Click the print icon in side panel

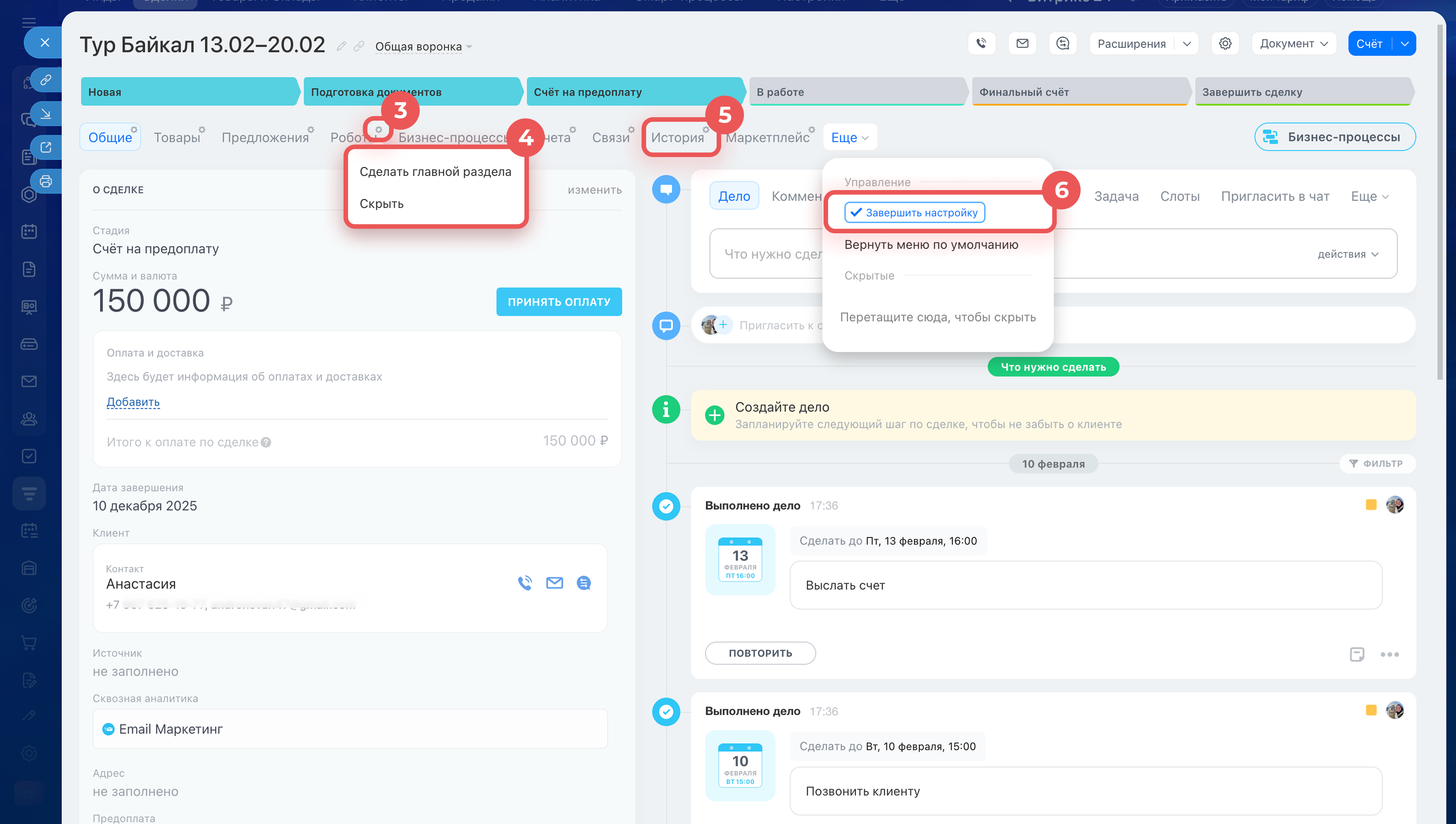click(46, 181)
